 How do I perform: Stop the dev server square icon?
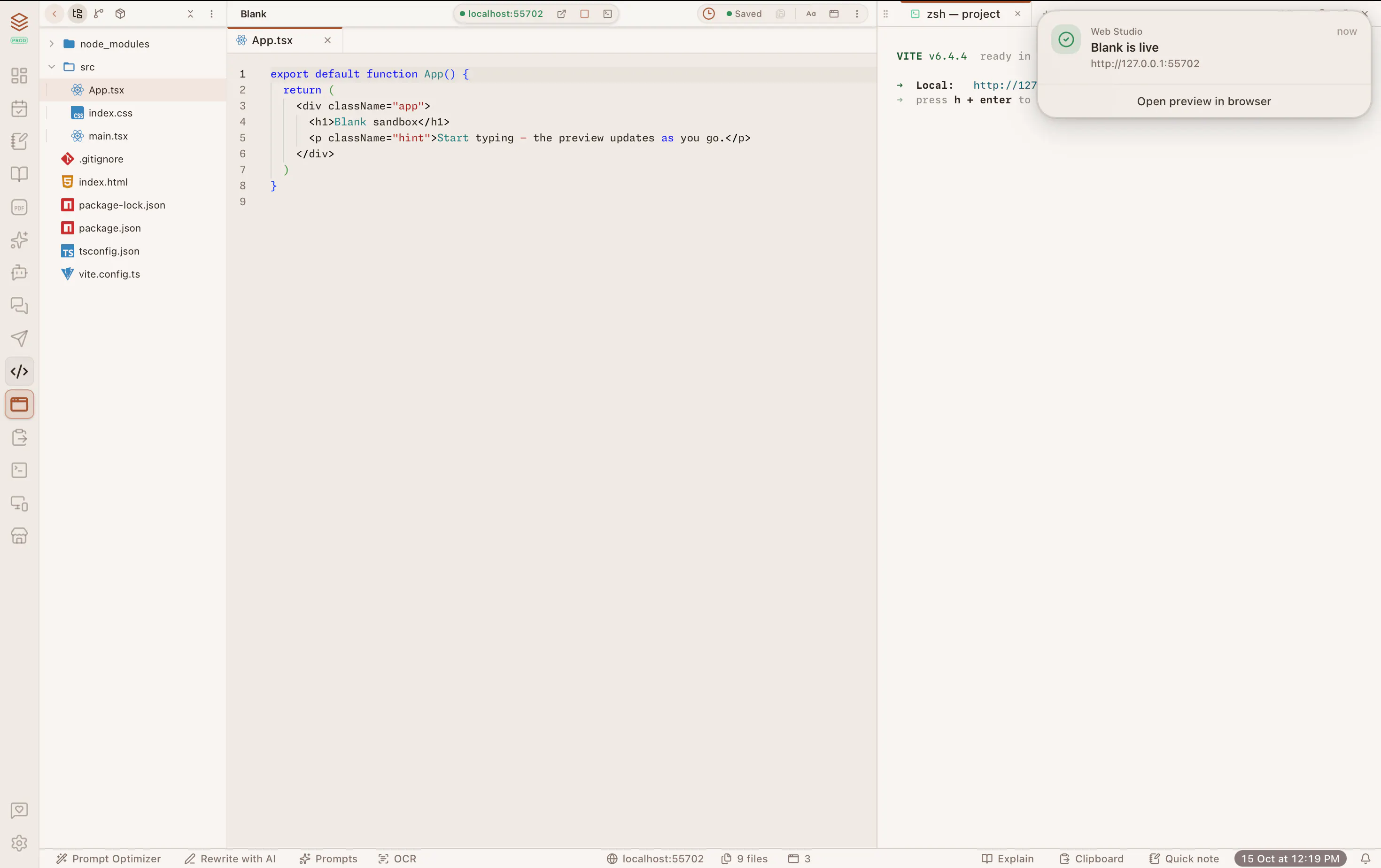tap(584, 14)
